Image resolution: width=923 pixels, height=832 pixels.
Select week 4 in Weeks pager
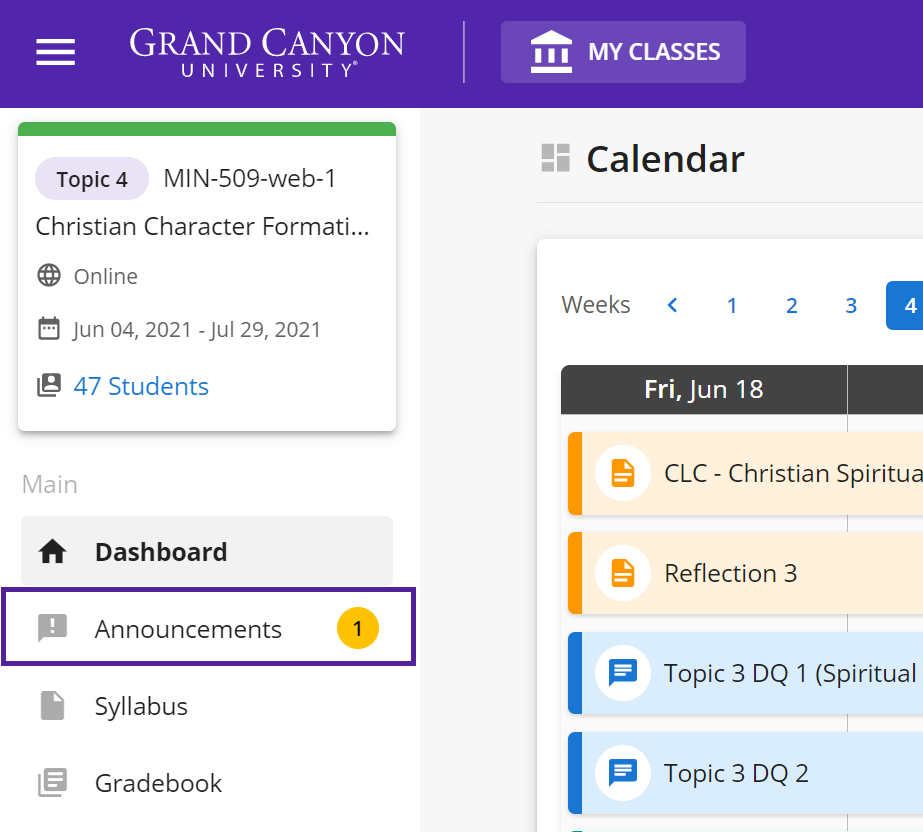905,306
